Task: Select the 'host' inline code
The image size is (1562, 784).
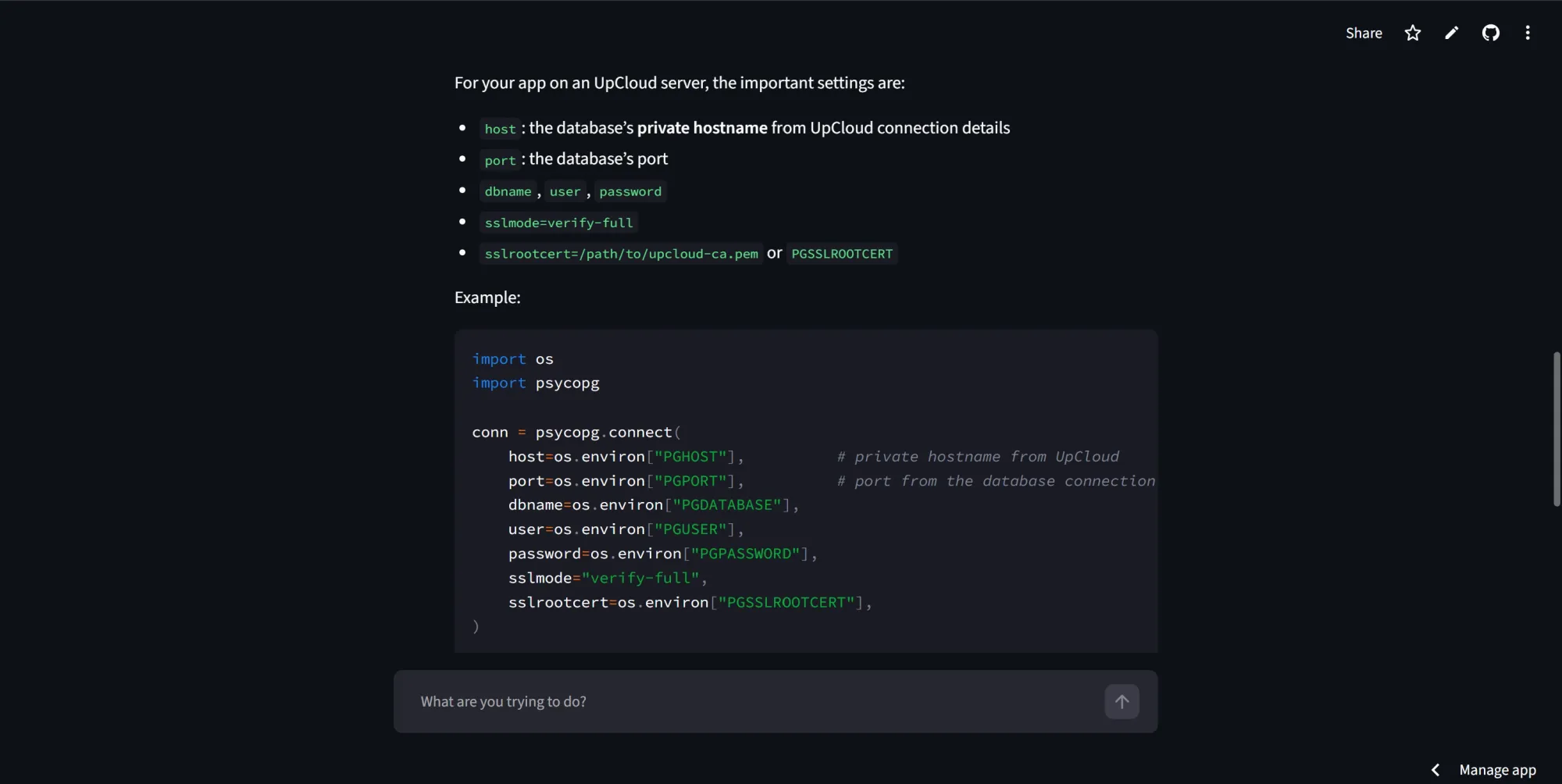Action: (500, 129)
